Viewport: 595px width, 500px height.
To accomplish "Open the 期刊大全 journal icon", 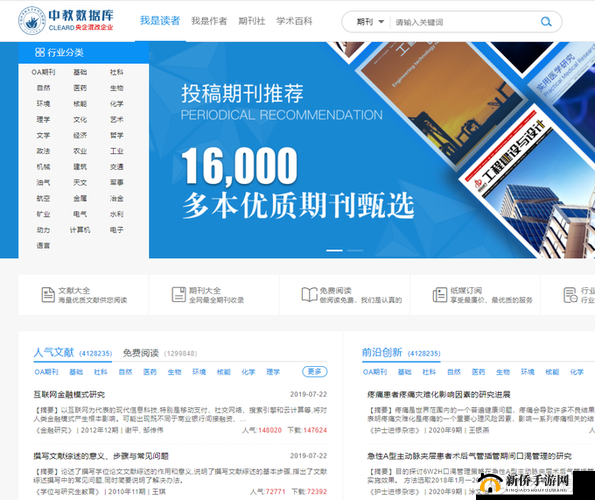I will click(179, 295).
